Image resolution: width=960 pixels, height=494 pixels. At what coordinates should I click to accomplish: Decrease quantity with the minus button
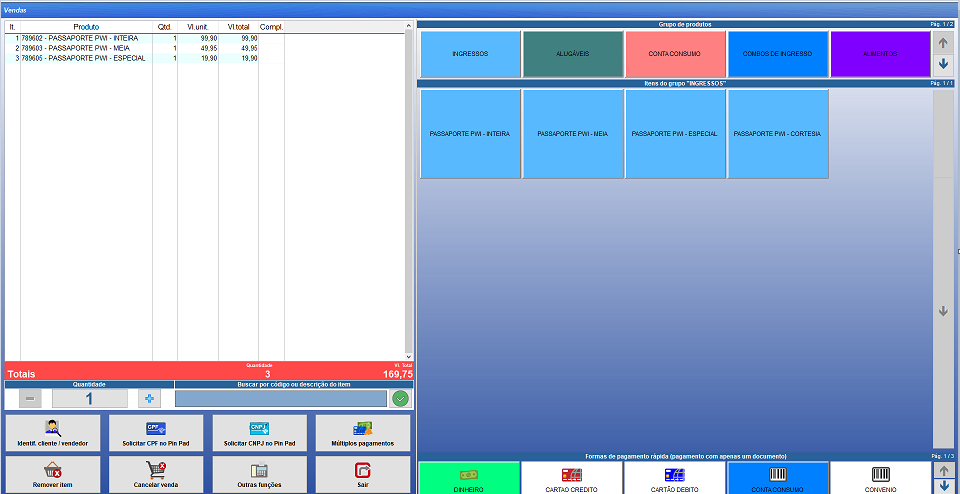[30, 398]
